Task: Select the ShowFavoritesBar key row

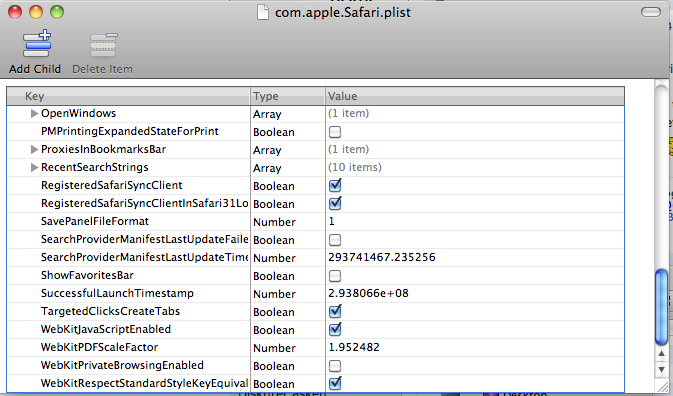Action: coord(87,275)
